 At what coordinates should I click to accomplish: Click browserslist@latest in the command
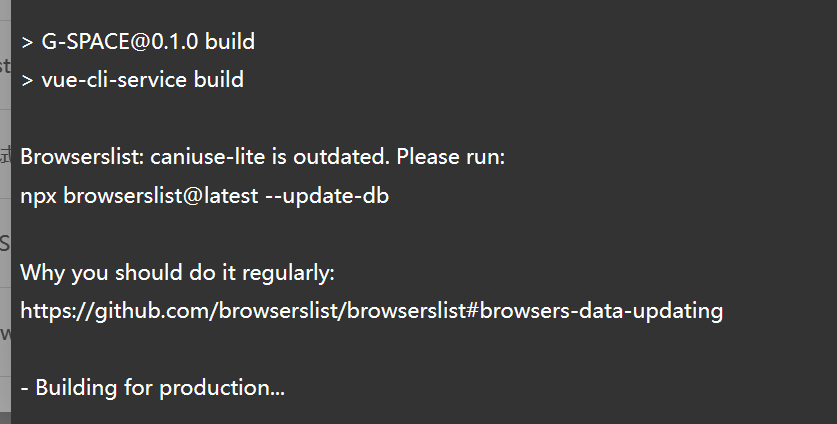(161, 196)
